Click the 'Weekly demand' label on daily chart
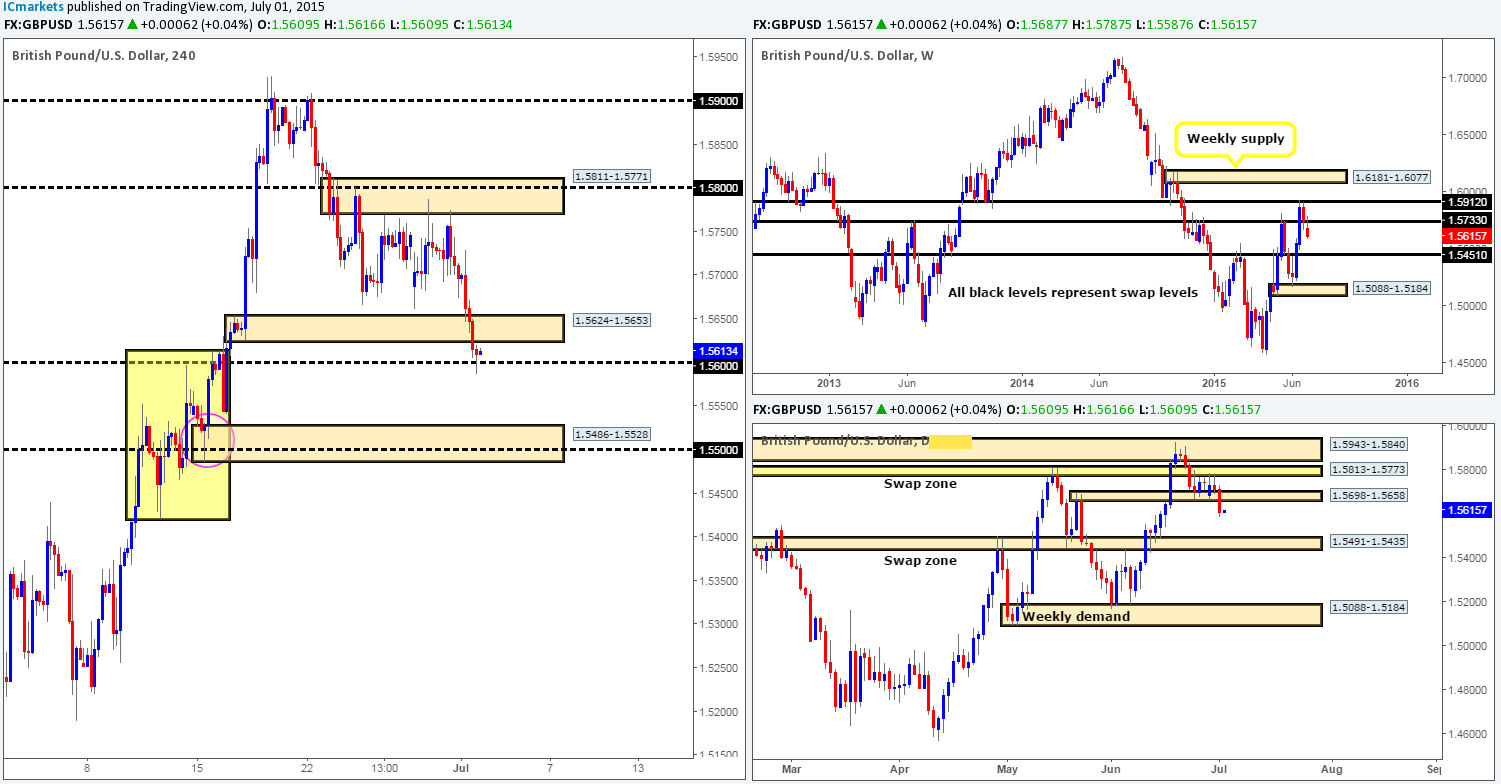 click(1076, 616)
